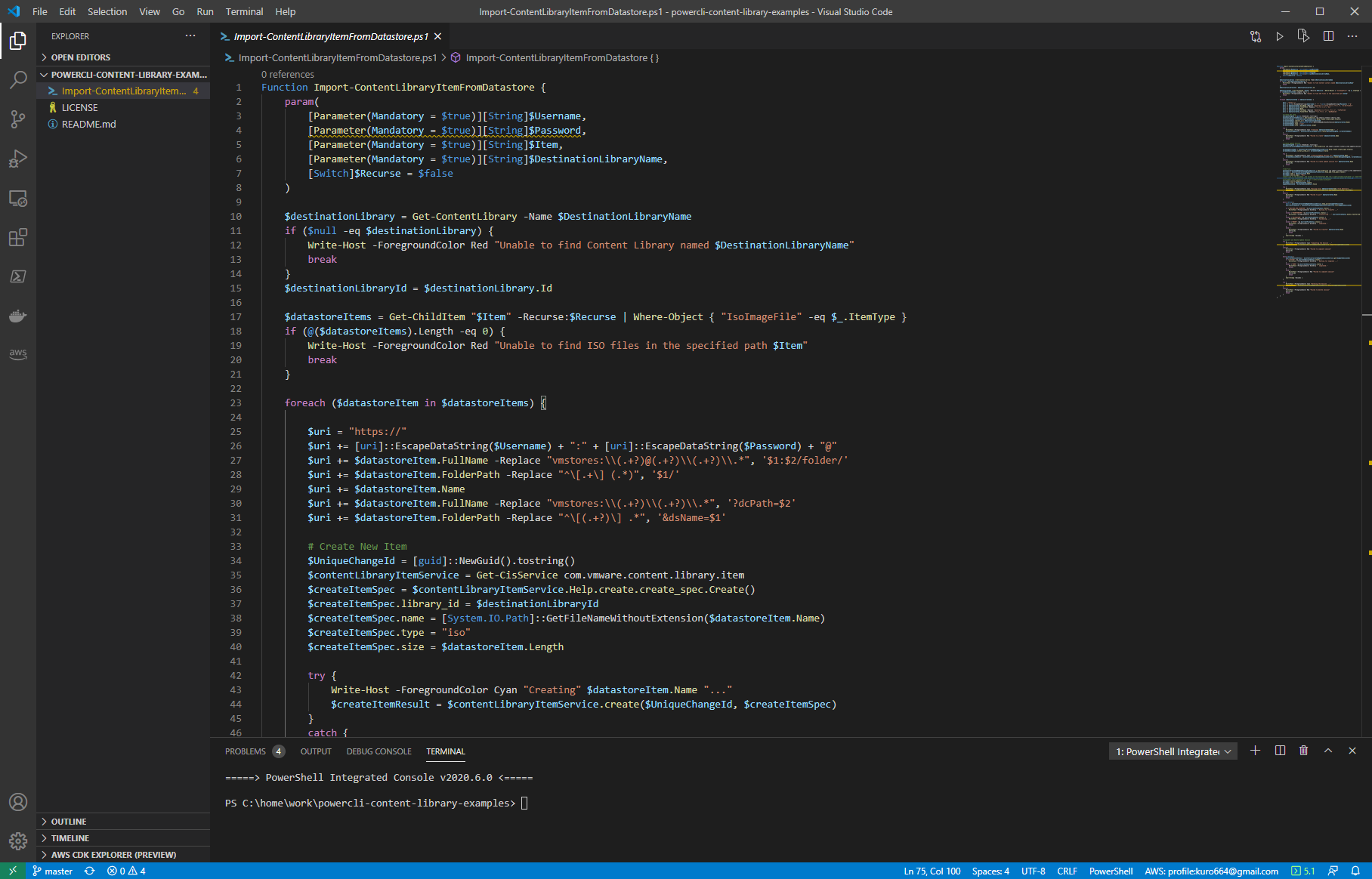Open the Extensions view
Viewport: 1372px width, 879px height.
pyautogui.click(x=18, y=237)
